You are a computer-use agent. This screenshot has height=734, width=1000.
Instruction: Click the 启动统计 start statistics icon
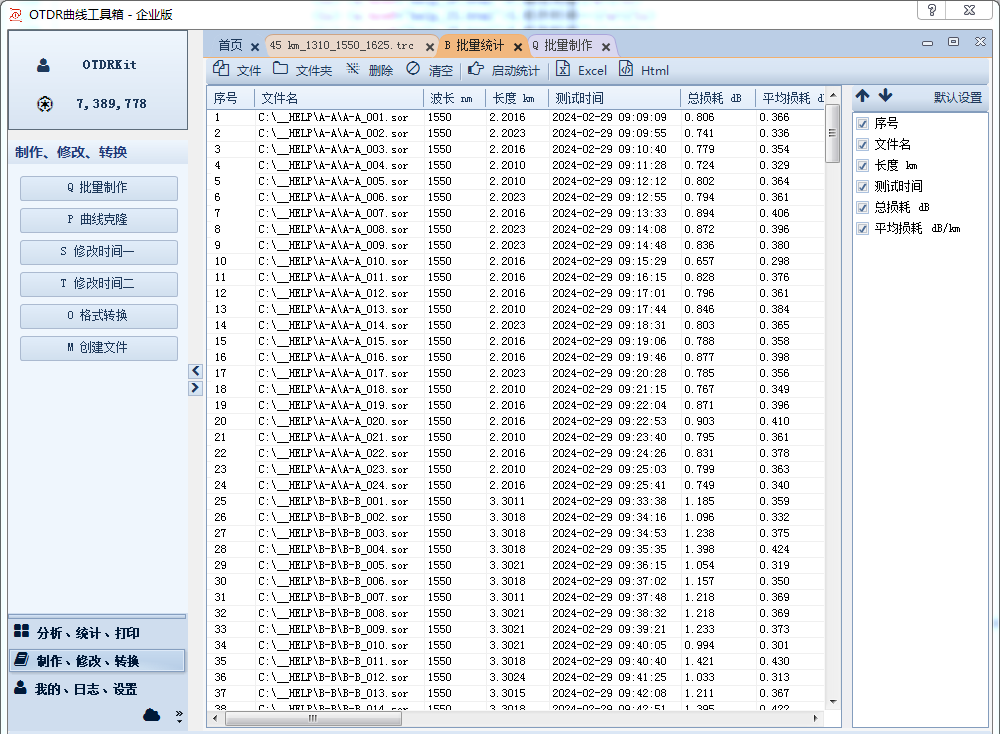click(475, 70)
